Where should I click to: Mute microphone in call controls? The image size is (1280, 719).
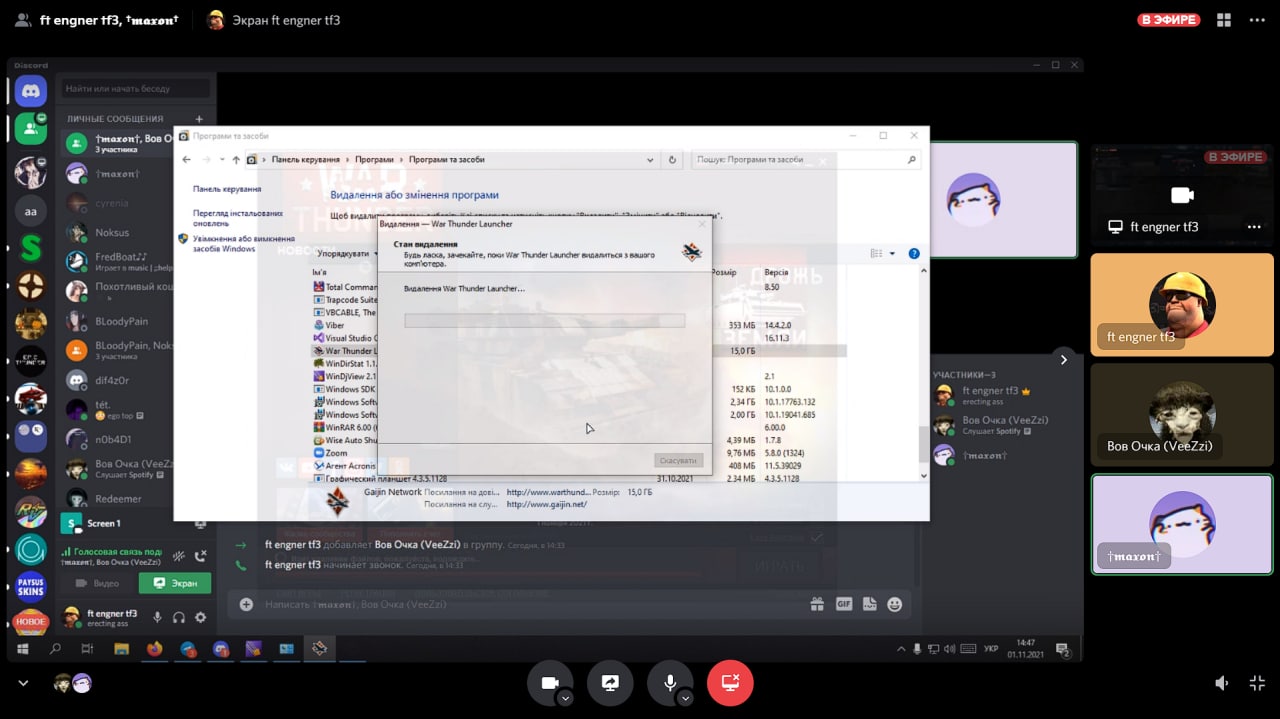670,682
